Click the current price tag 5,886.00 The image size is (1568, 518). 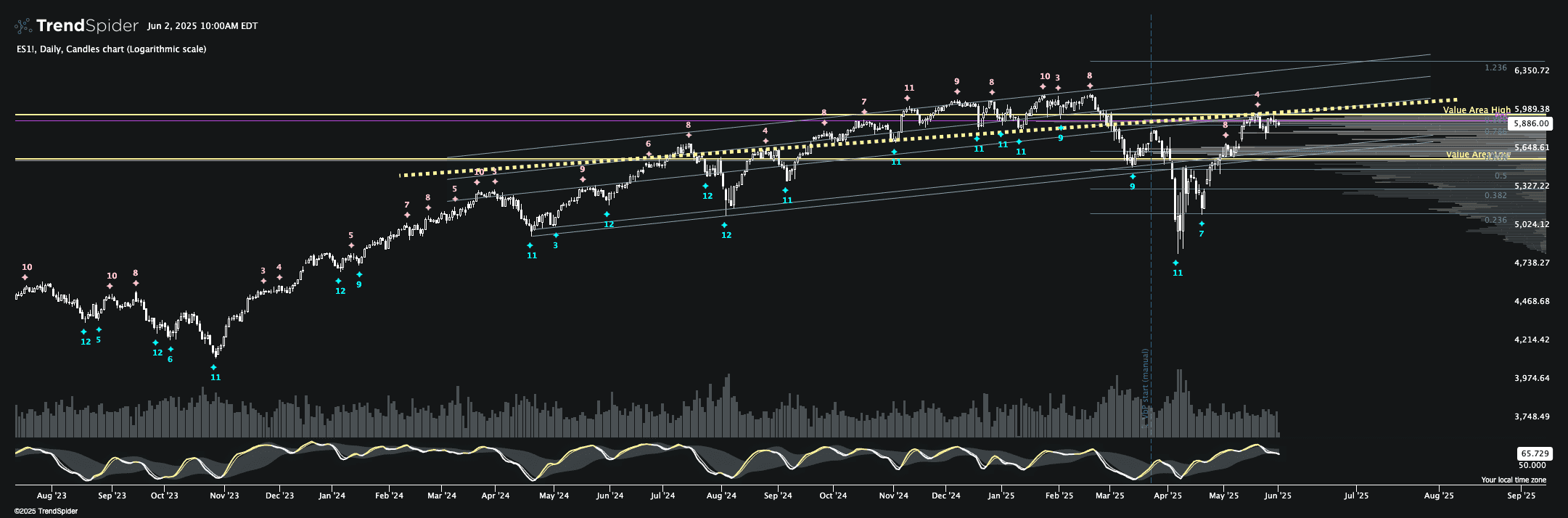click(1530, 124)
